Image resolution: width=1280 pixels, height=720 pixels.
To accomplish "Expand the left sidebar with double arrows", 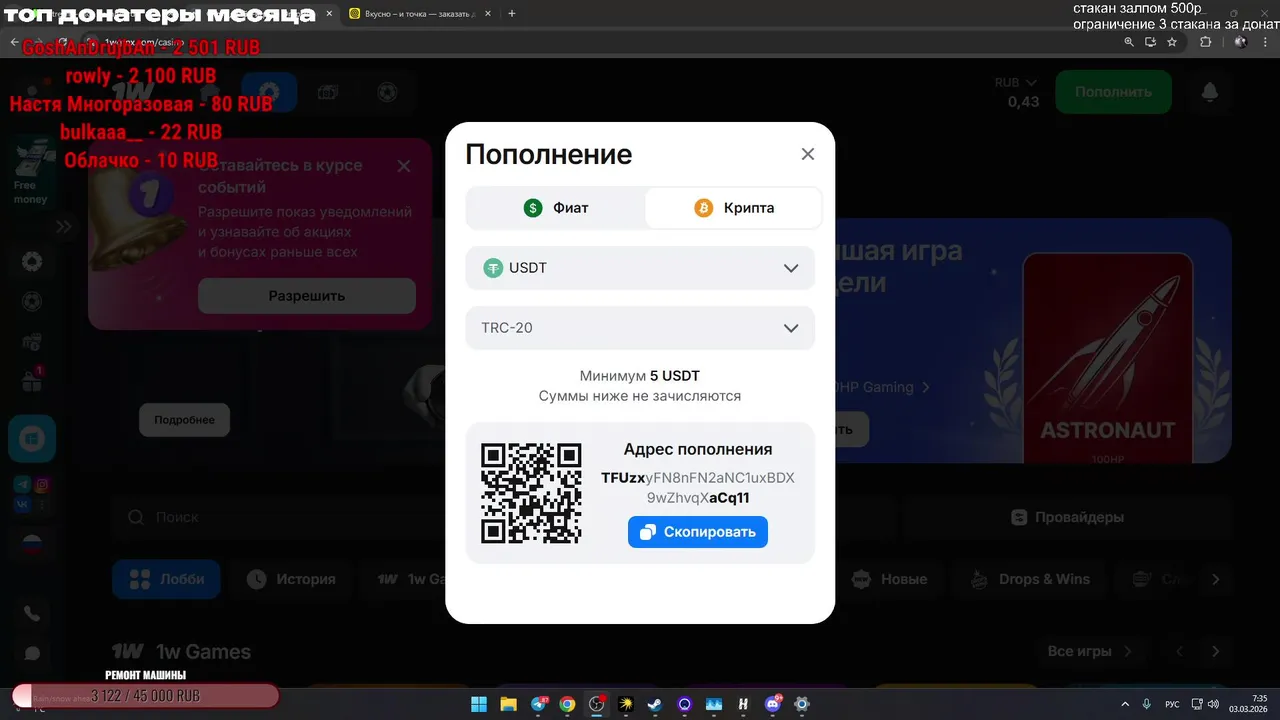I will pos(64,227).
